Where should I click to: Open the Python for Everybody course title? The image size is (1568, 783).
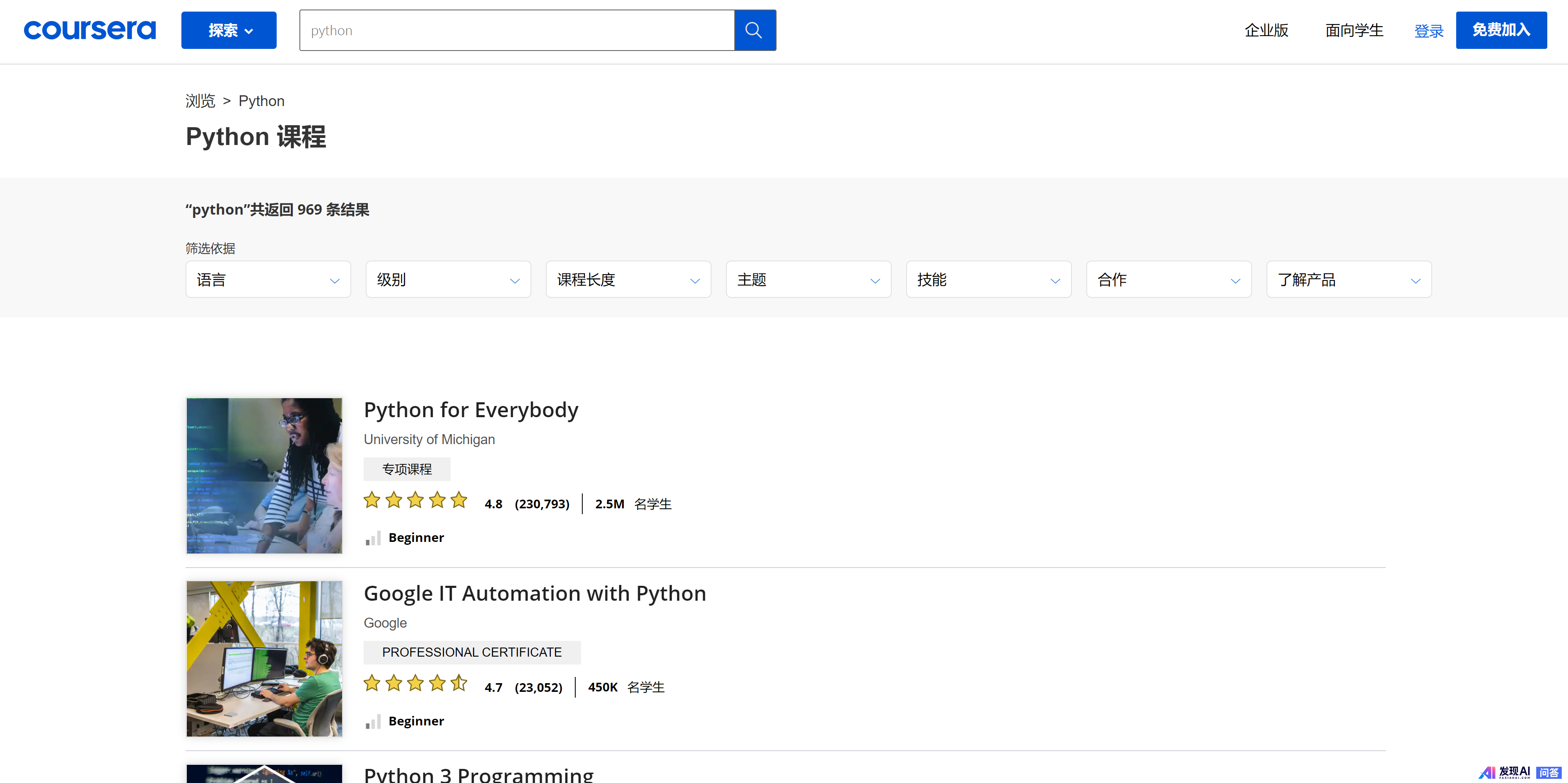(x=470, y=411)
